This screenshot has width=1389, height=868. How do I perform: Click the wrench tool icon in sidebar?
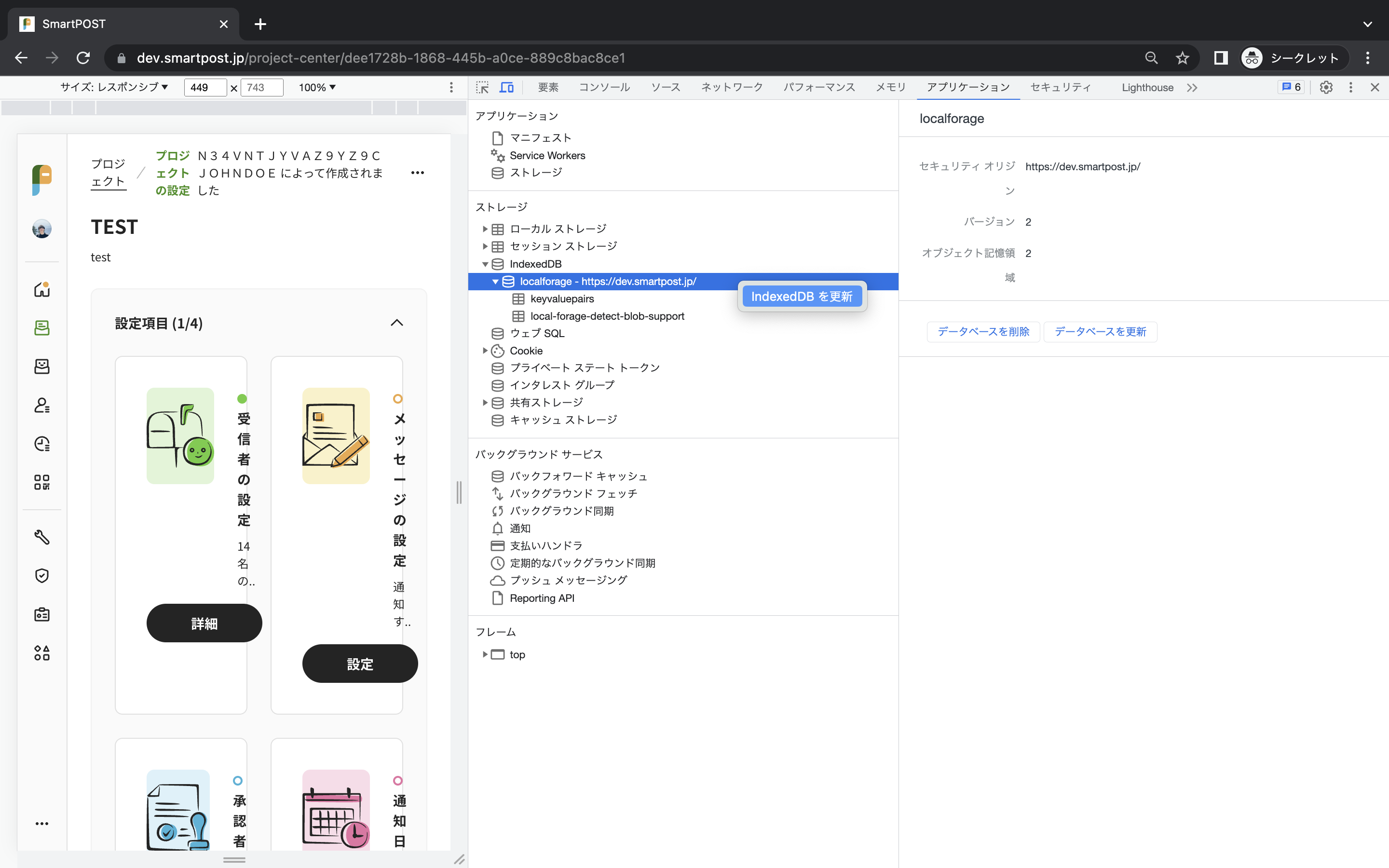(x=42, y=537)
